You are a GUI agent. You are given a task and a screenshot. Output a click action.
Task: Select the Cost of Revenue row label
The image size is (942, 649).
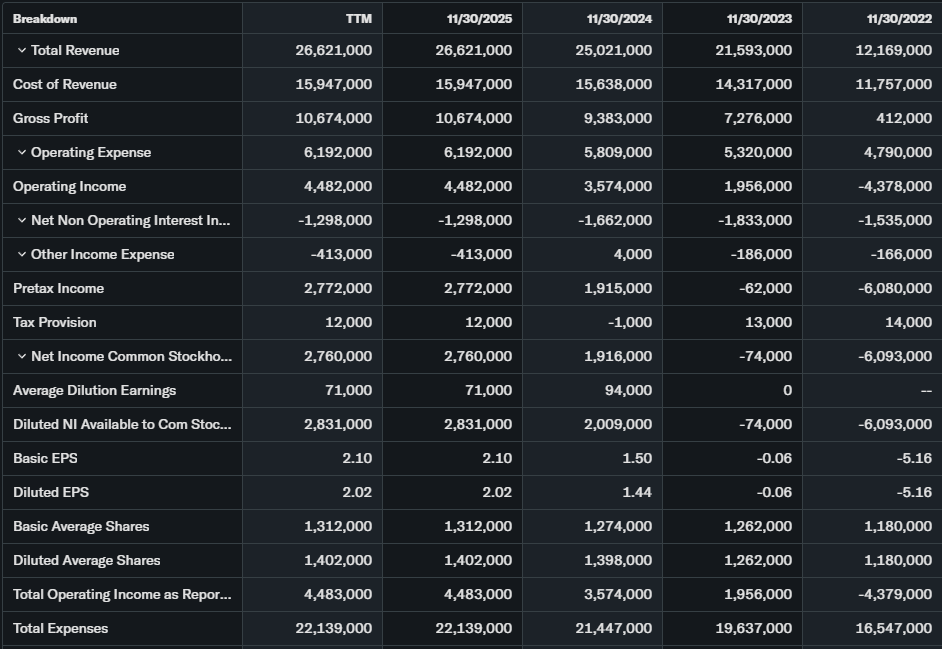[x=65, y=85]
